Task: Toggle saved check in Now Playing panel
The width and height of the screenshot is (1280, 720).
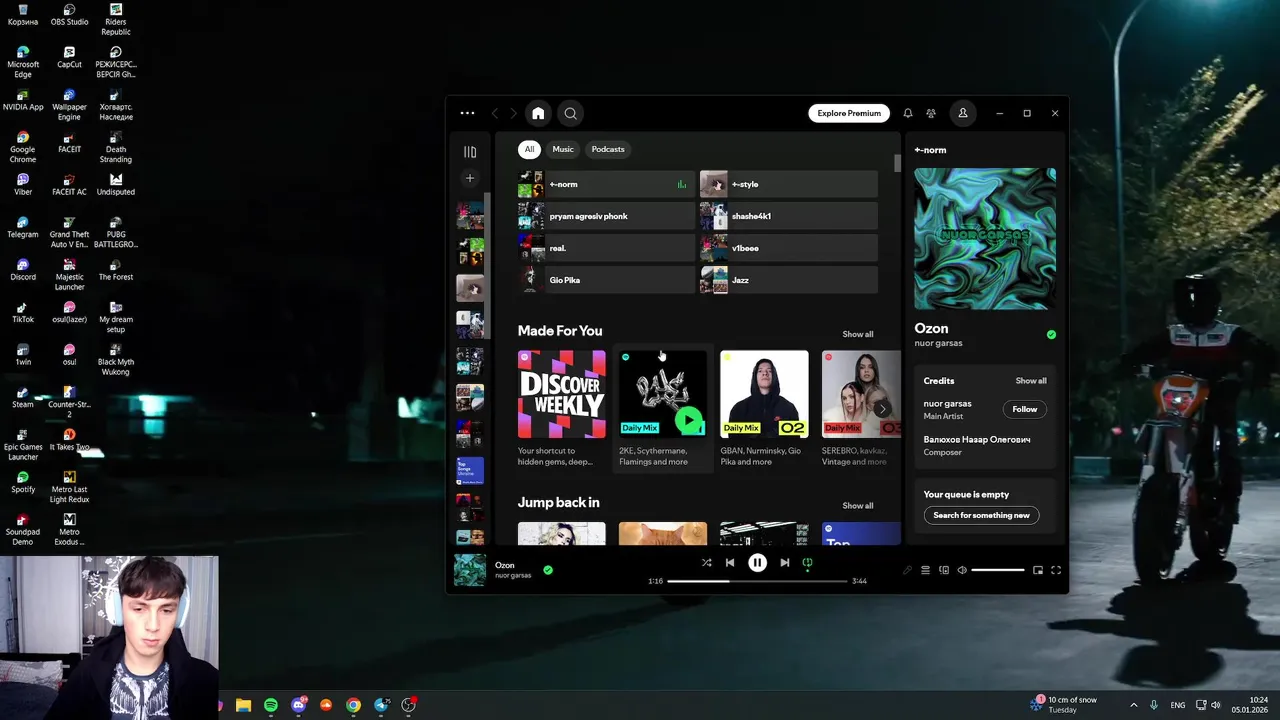Action: tap(1051, 334)
